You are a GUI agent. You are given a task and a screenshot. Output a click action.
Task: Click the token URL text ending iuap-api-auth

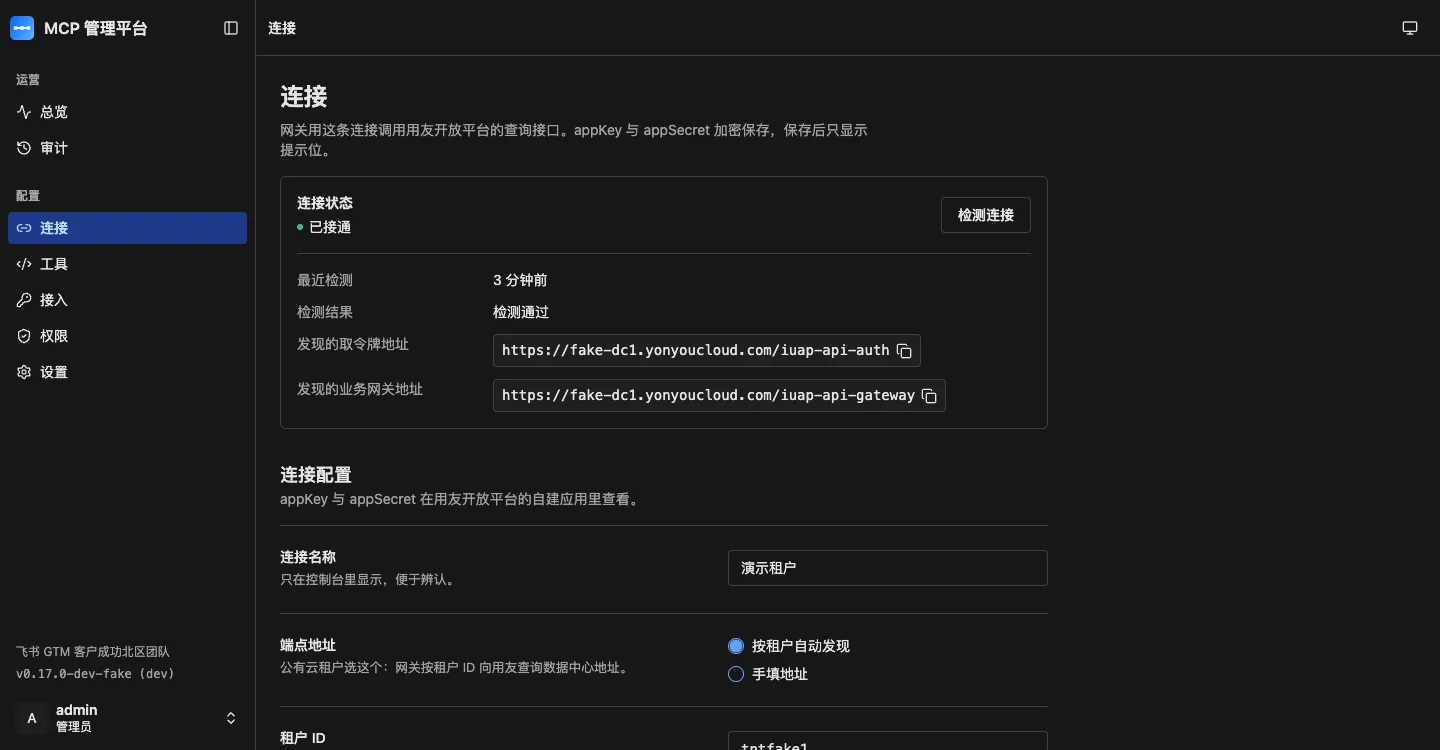tap(695, 351)
